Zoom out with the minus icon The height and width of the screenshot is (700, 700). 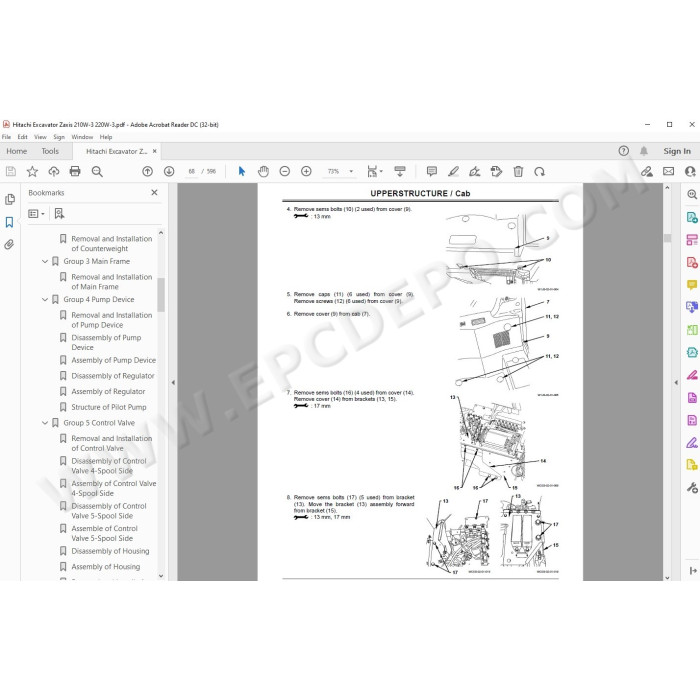(x=284, y=171)
